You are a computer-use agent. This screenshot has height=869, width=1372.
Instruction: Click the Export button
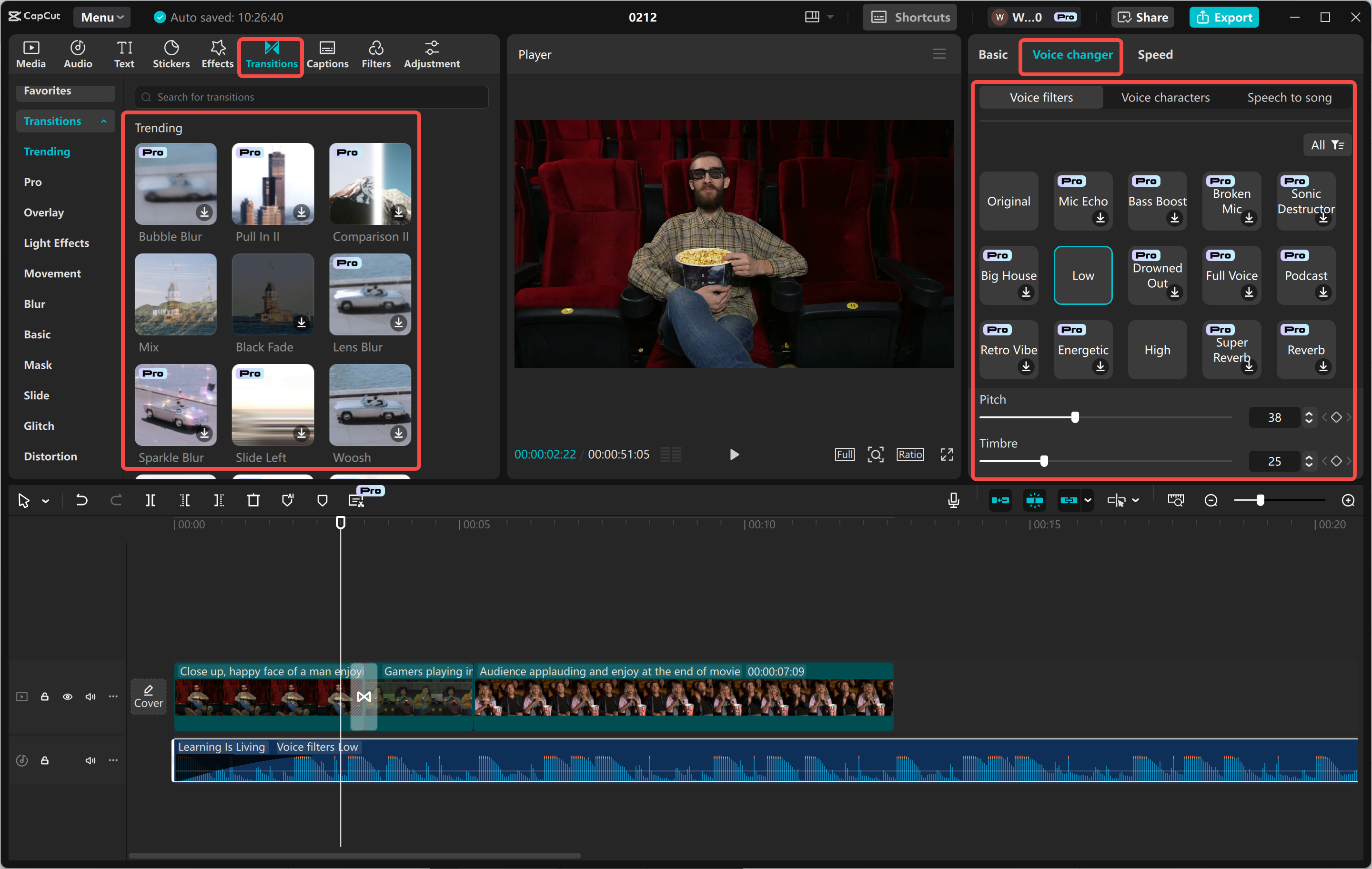1223,17
